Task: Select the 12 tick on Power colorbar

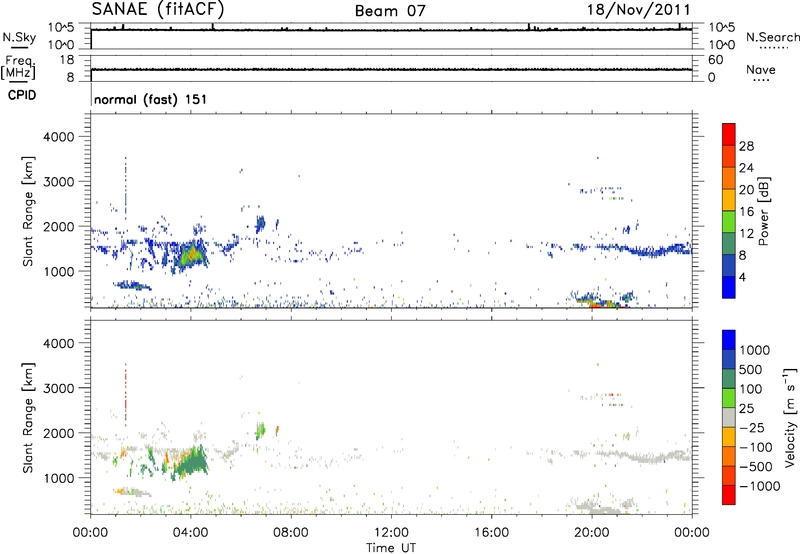Action: click(746, 234)
